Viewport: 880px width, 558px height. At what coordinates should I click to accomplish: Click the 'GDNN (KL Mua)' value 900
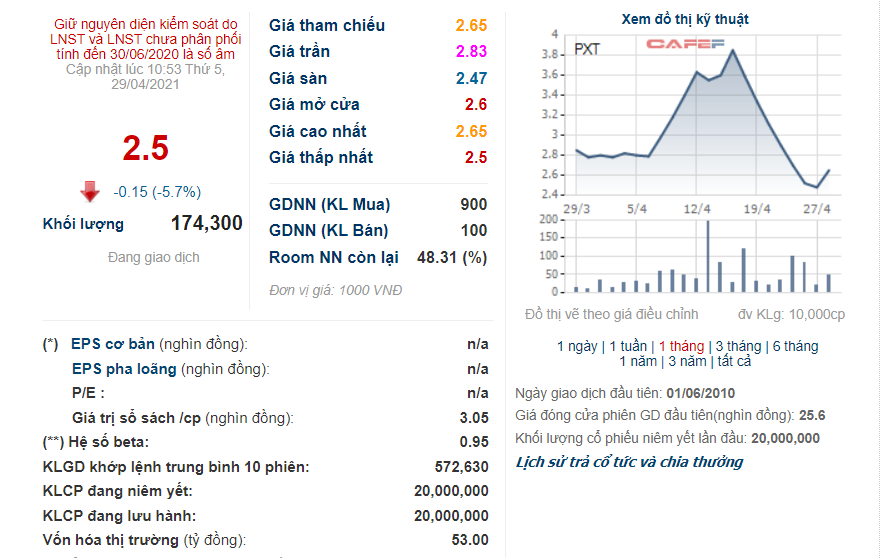coord(474,204)
